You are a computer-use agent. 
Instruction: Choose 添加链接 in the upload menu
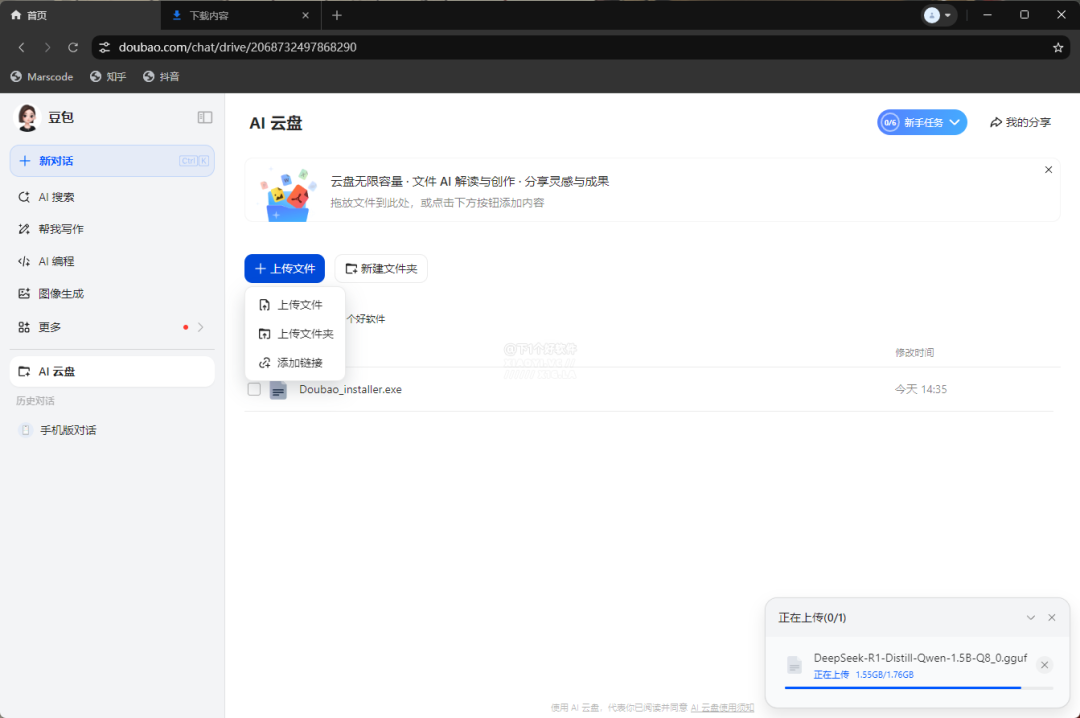coord(299,362)
